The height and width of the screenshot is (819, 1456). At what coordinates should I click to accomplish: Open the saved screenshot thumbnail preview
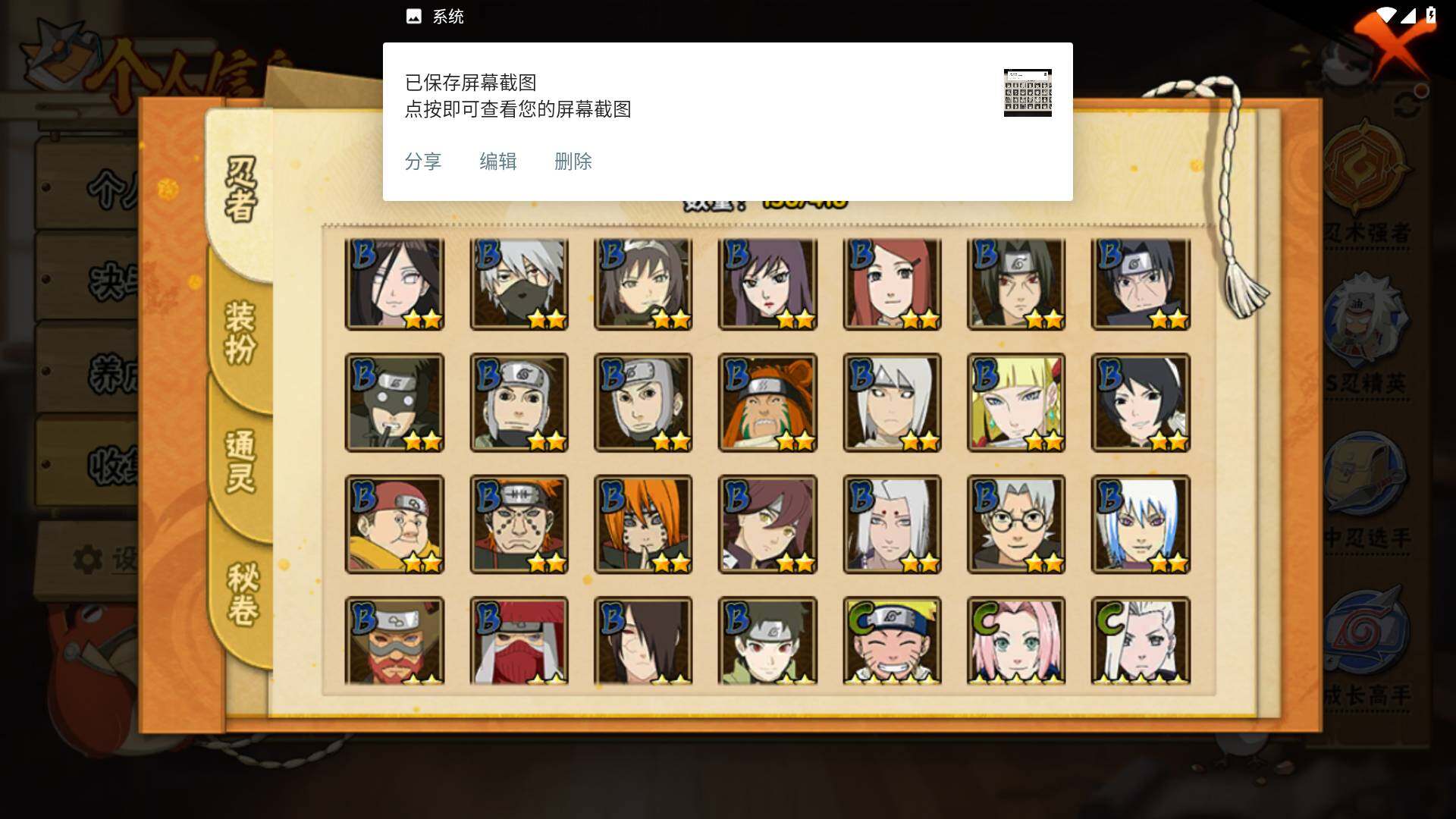(x=1028, y=93)
